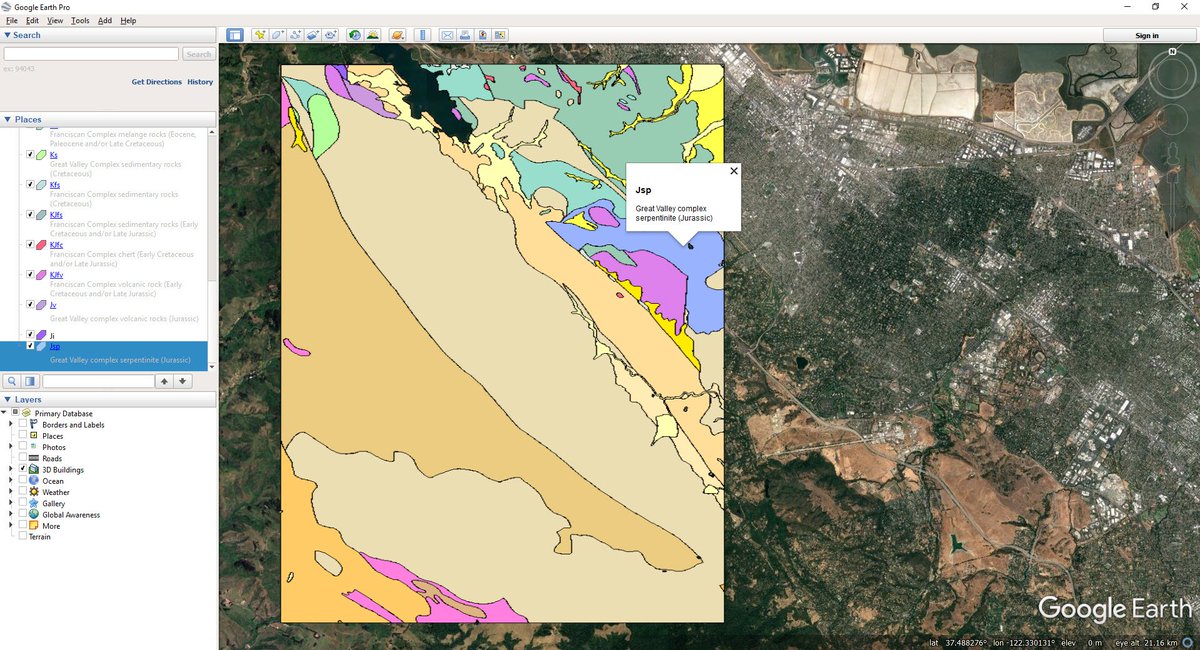Choose the Add Image Overlay tool
The height and width of the screenshot is (650, 1200).
click(312, 35)
